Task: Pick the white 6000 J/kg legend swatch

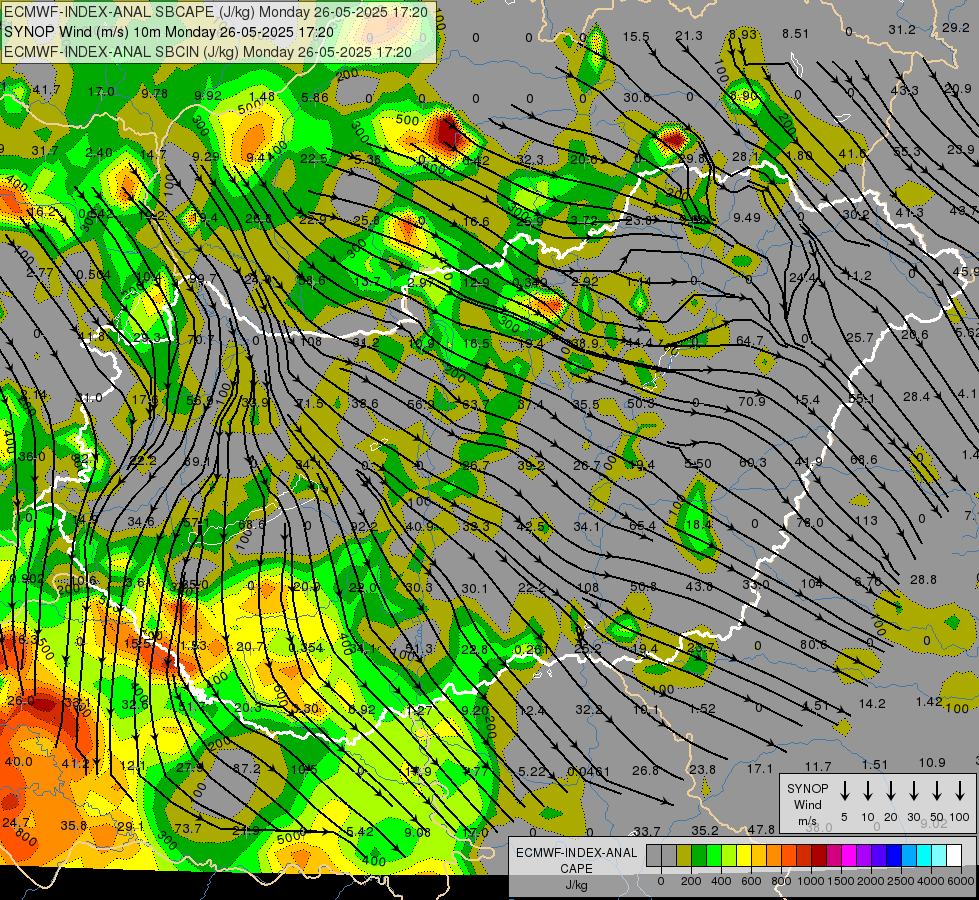Action: (x=953, y=855)
